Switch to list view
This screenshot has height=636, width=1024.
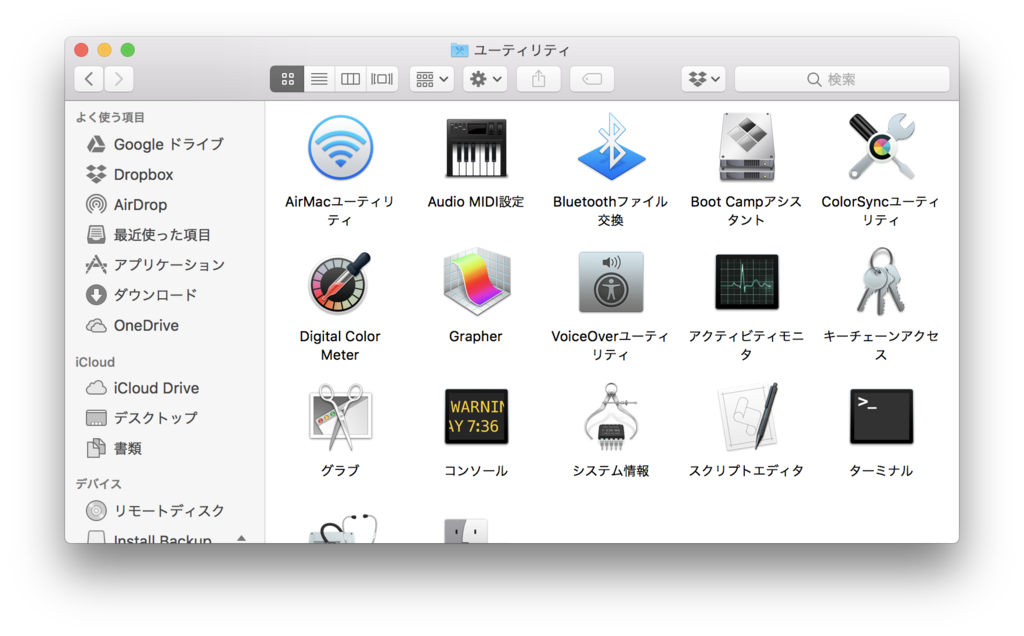(x=318, y=78)
